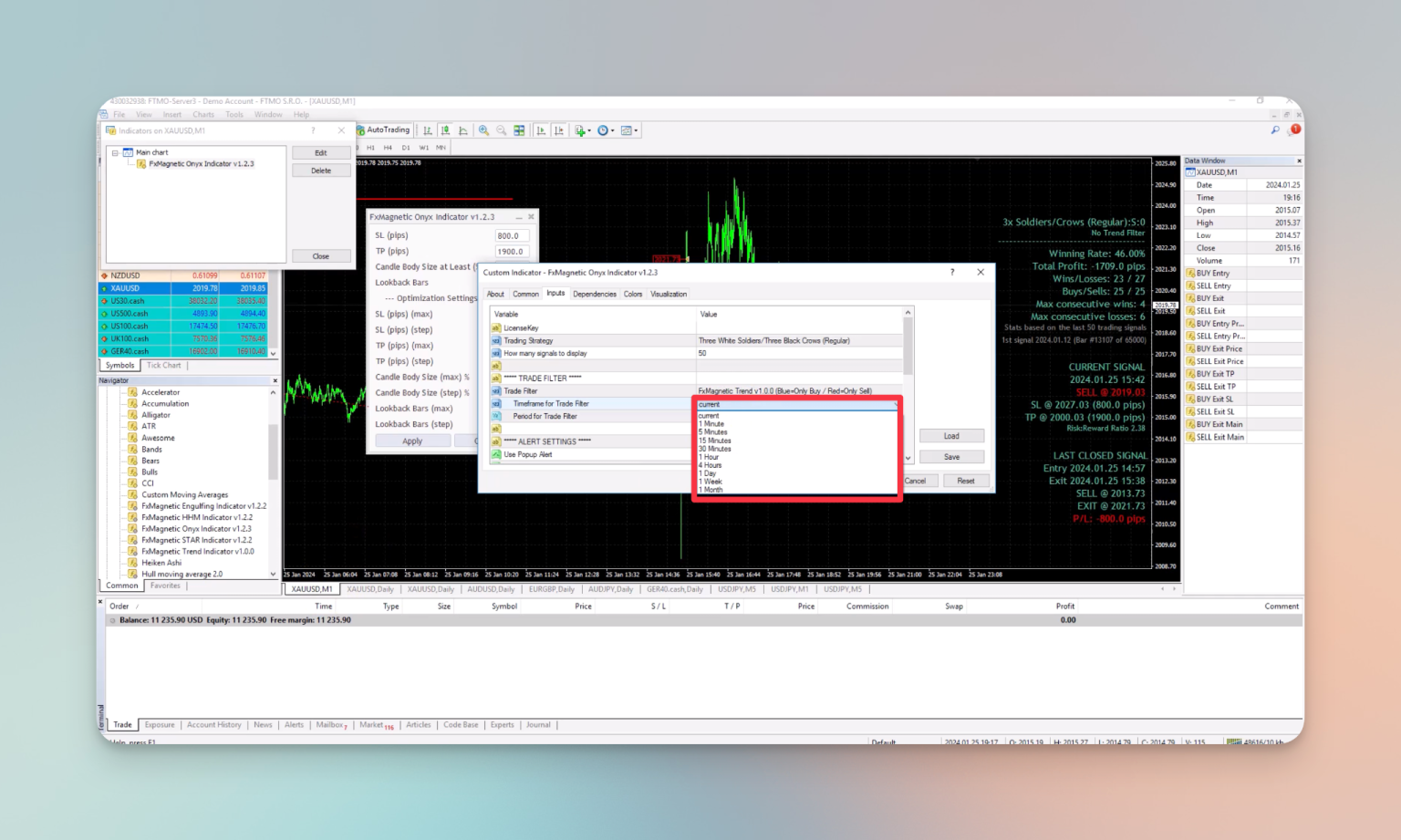The width and height of the screenshot is (1401, 840).
Task: Open the Charts menu
Action: pyautogui.click(x=203, y=115)
